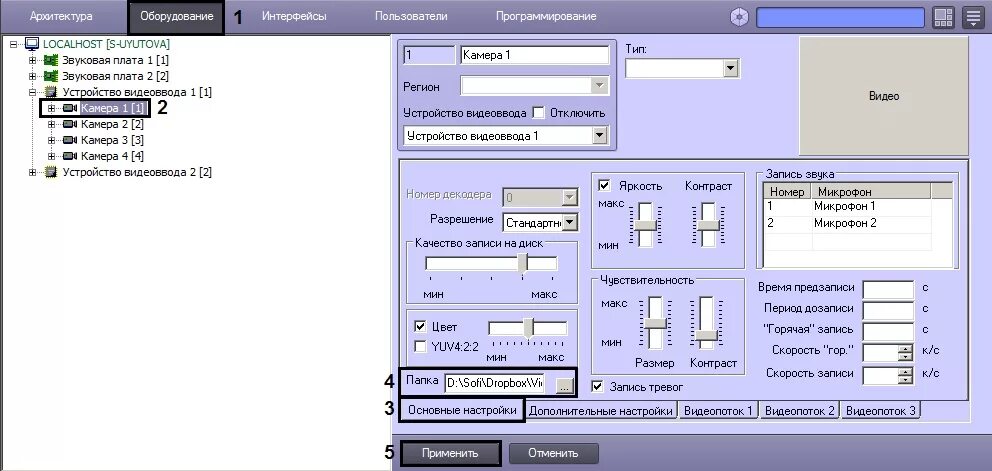The image size is (992, 471).
Task: Click the round gear icon in top bar
Action: (x=739, y=18)
